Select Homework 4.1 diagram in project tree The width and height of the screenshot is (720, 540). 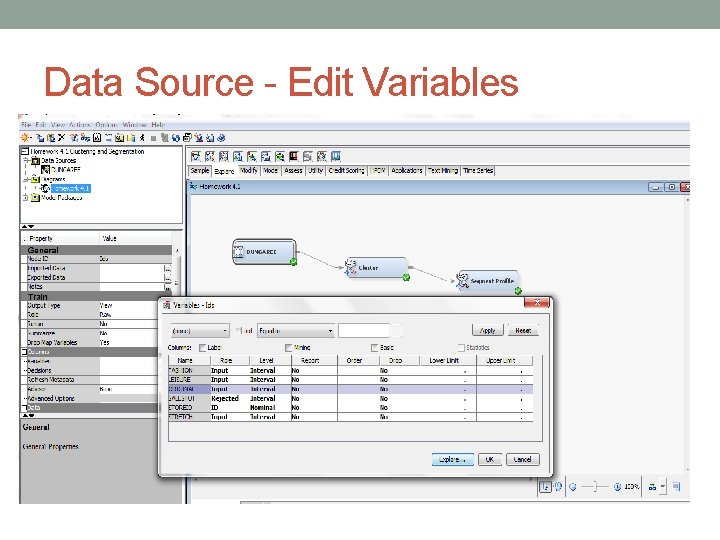70,188
